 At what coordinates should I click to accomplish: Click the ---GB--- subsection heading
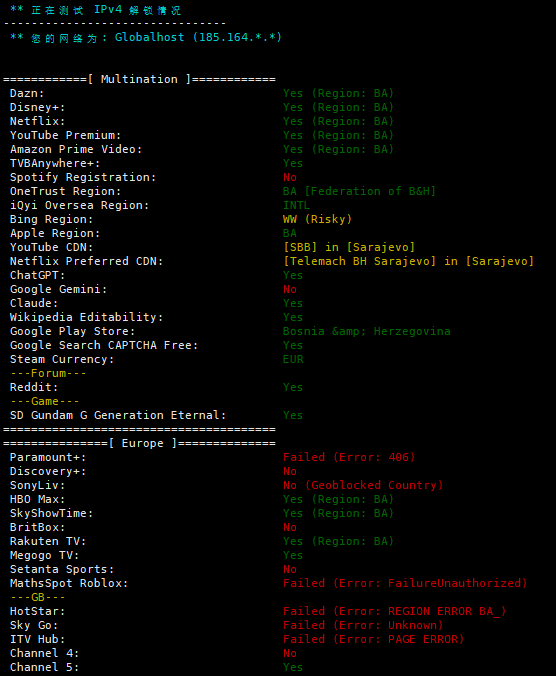point(38,597)
